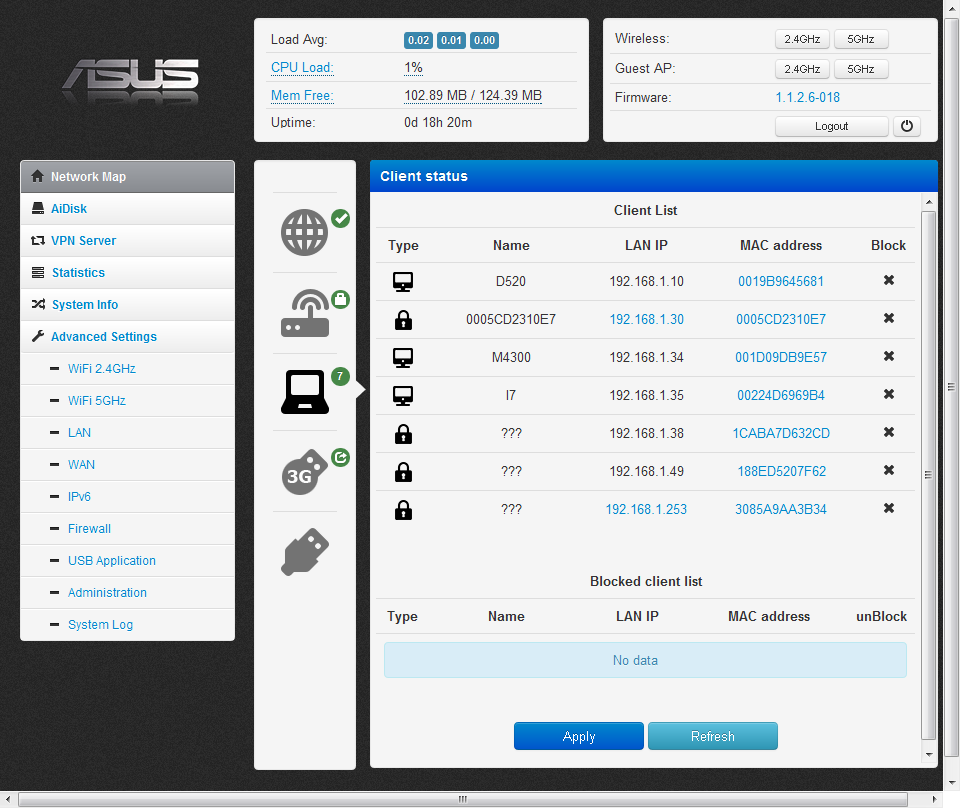
Task: Expand the Advanced Settings menu section
Action: coord(104,337)
